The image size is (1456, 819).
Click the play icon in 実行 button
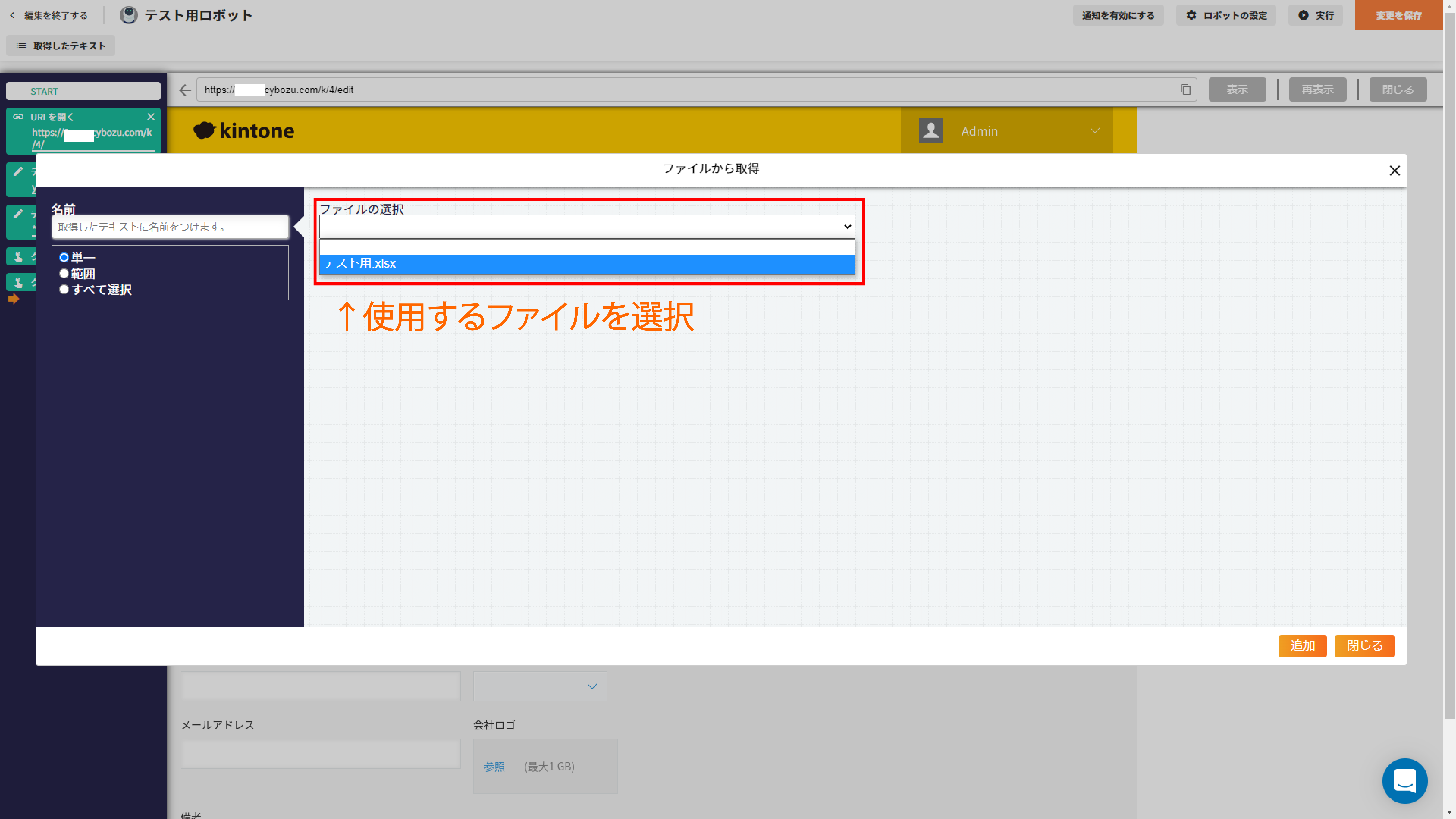pos(1303,15)
